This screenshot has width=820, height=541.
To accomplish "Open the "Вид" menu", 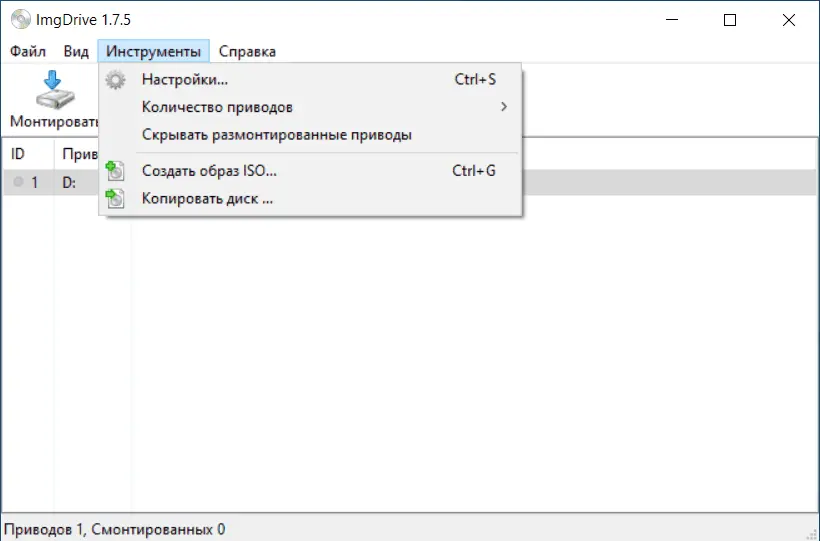I will click(x=76, y=51).
